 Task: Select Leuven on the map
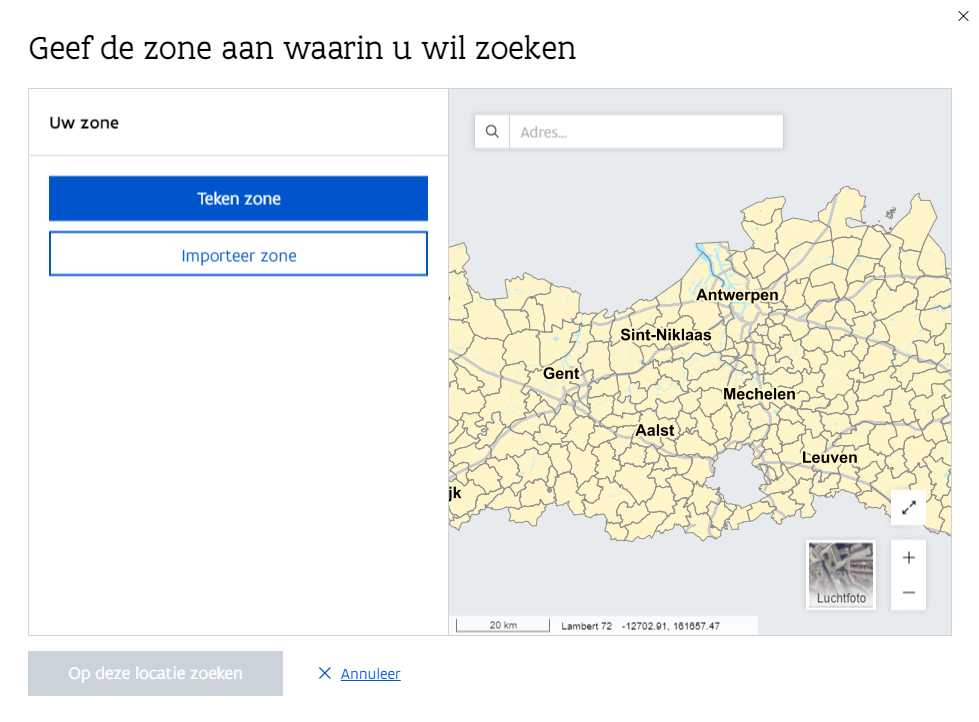(830, 457)
